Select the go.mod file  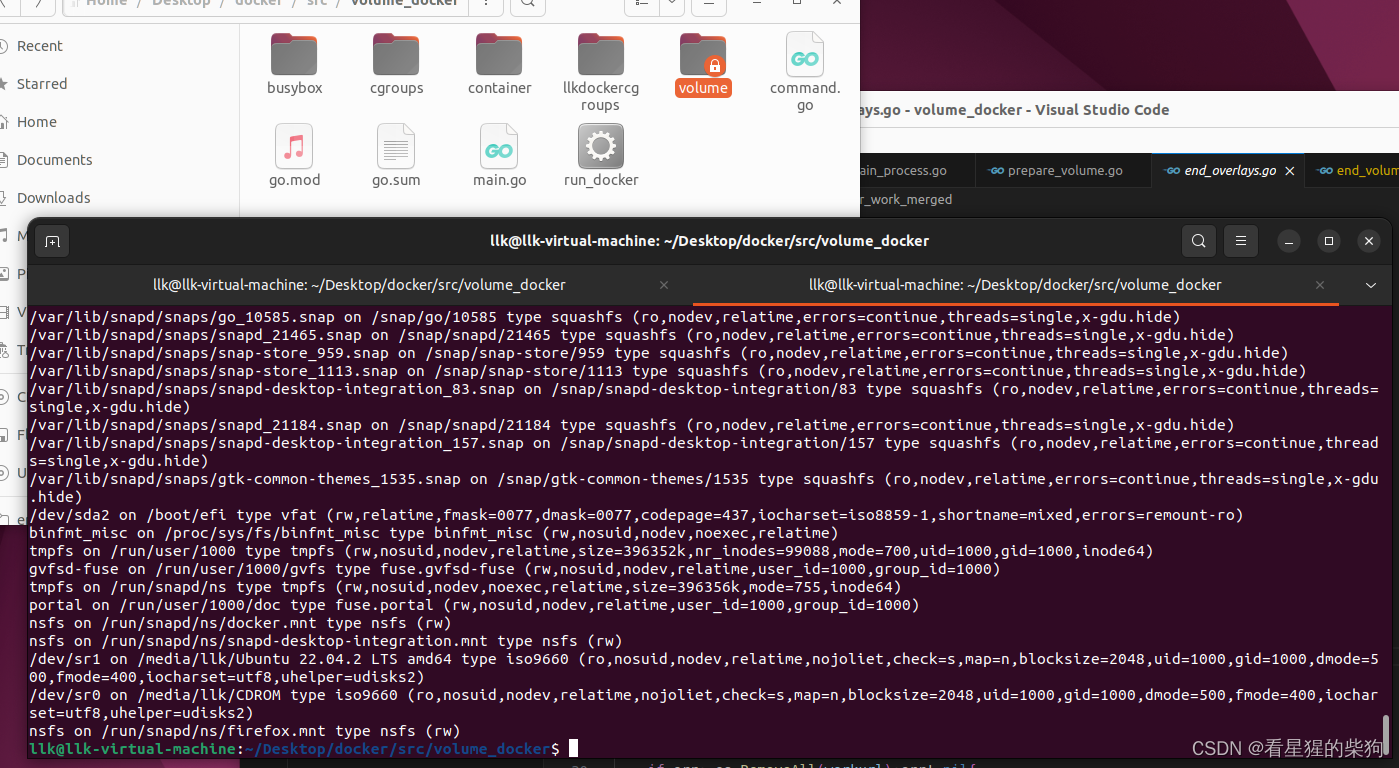click(x=294, y=156)
